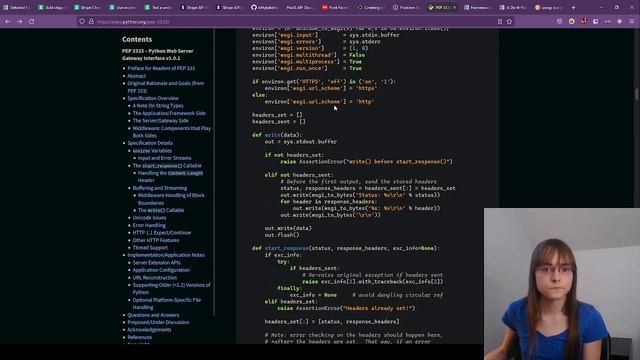The image size is (640, 360).
Task: Open 'Buffering and Streaming' link
Action: 160,188
